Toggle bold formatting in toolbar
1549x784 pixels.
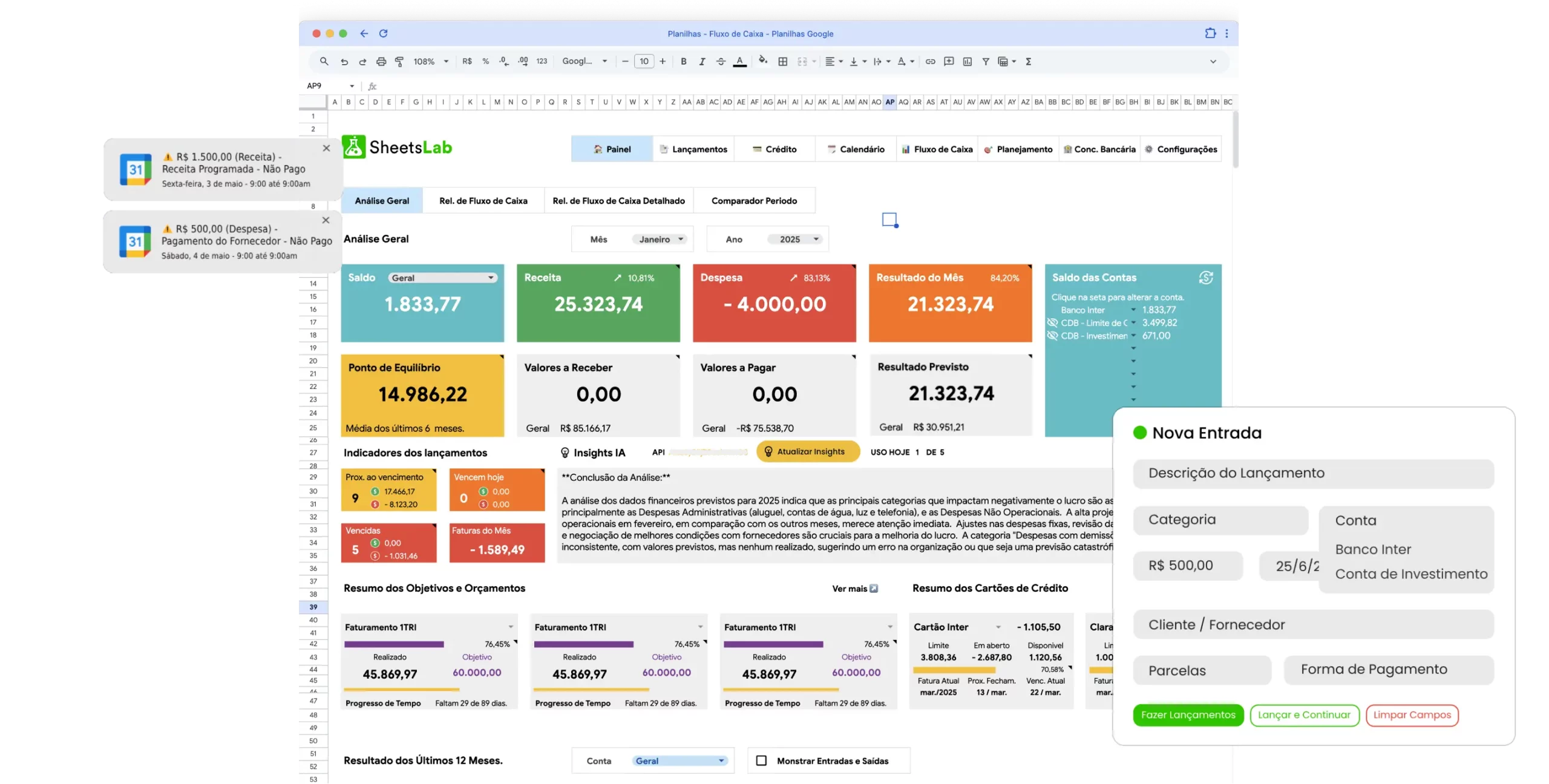tap(683, 61)
